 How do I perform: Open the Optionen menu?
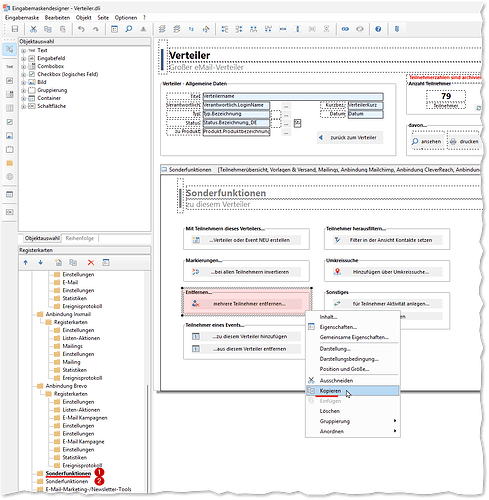pos(126,18)
